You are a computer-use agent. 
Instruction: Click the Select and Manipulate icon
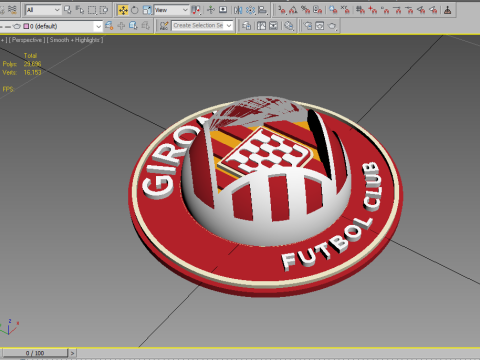tap(211, 10)
